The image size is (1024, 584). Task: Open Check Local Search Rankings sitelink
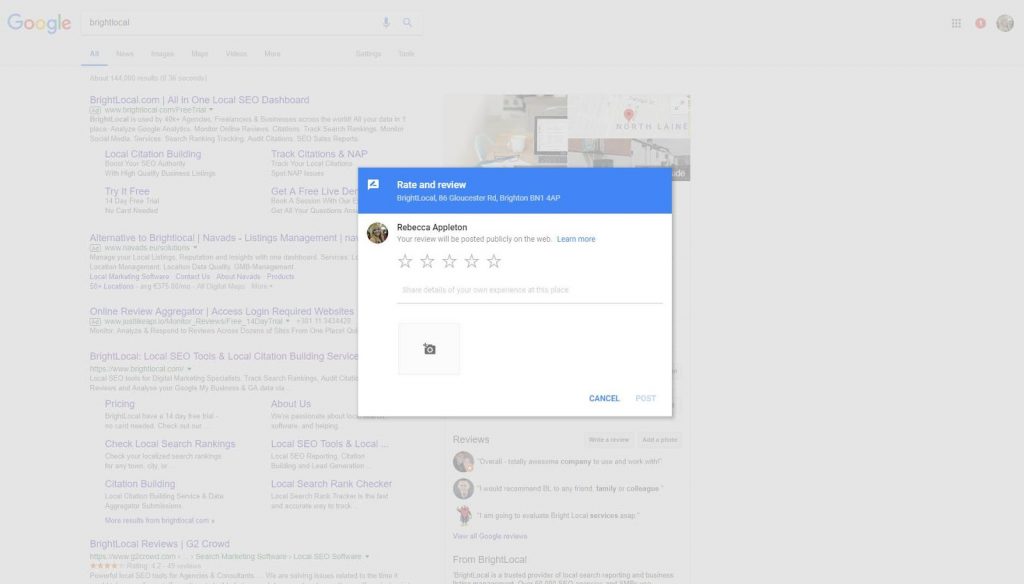coord(170,444)
